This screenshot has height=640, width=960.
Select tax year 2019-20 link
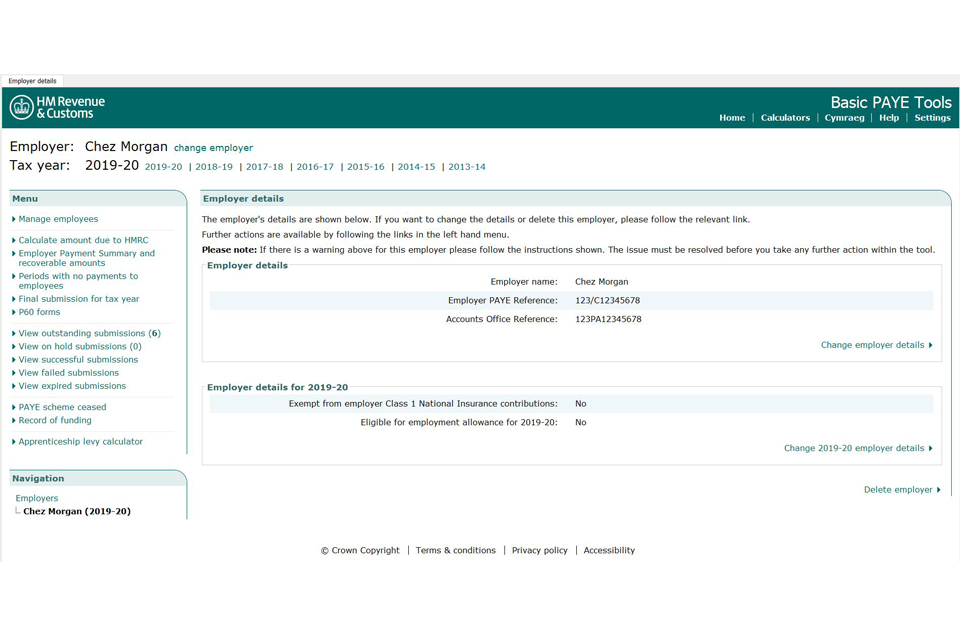coord(163,167)
